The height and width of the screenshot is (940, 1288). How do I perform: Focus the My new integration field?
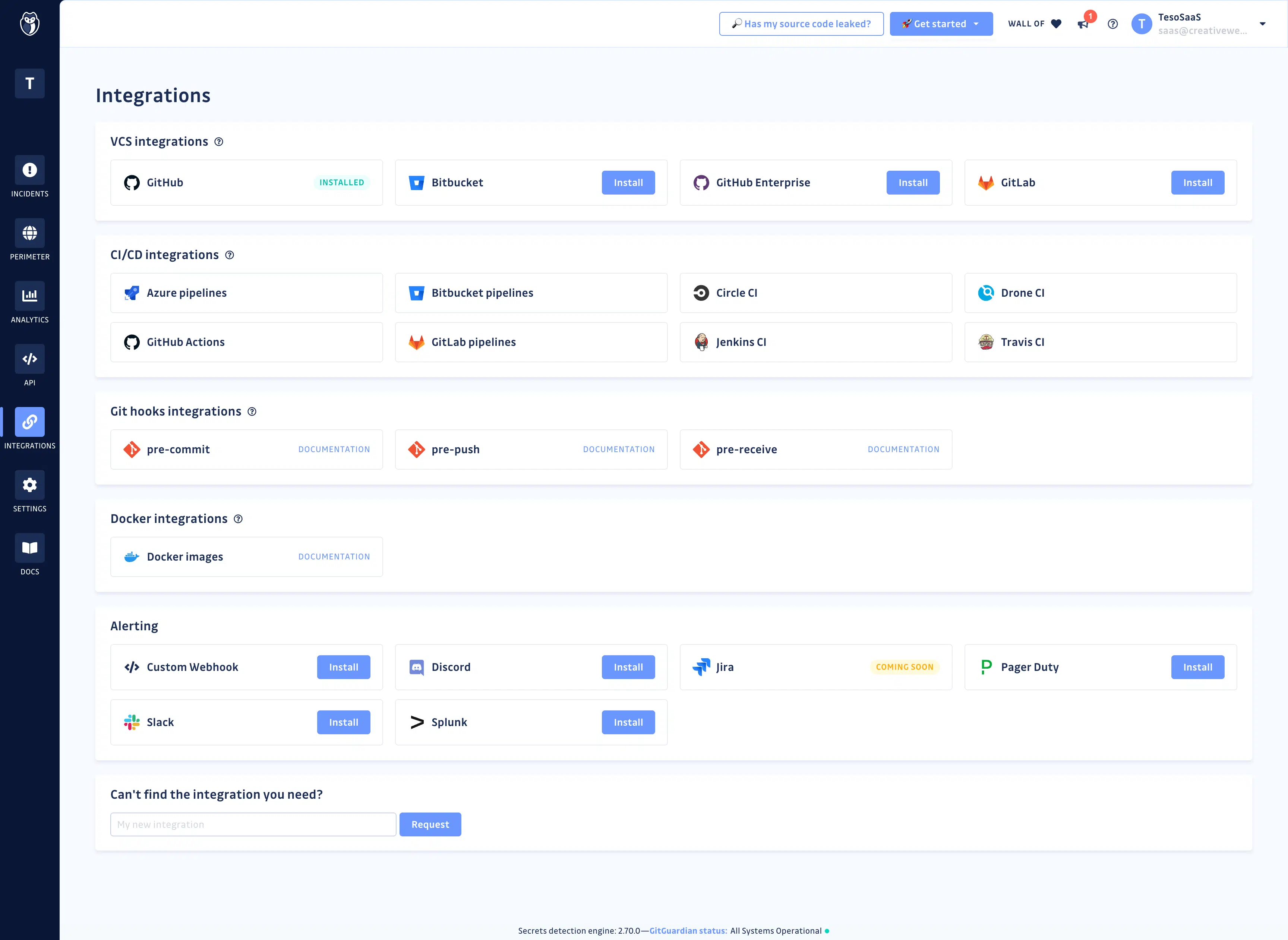(x=253, y=824)
